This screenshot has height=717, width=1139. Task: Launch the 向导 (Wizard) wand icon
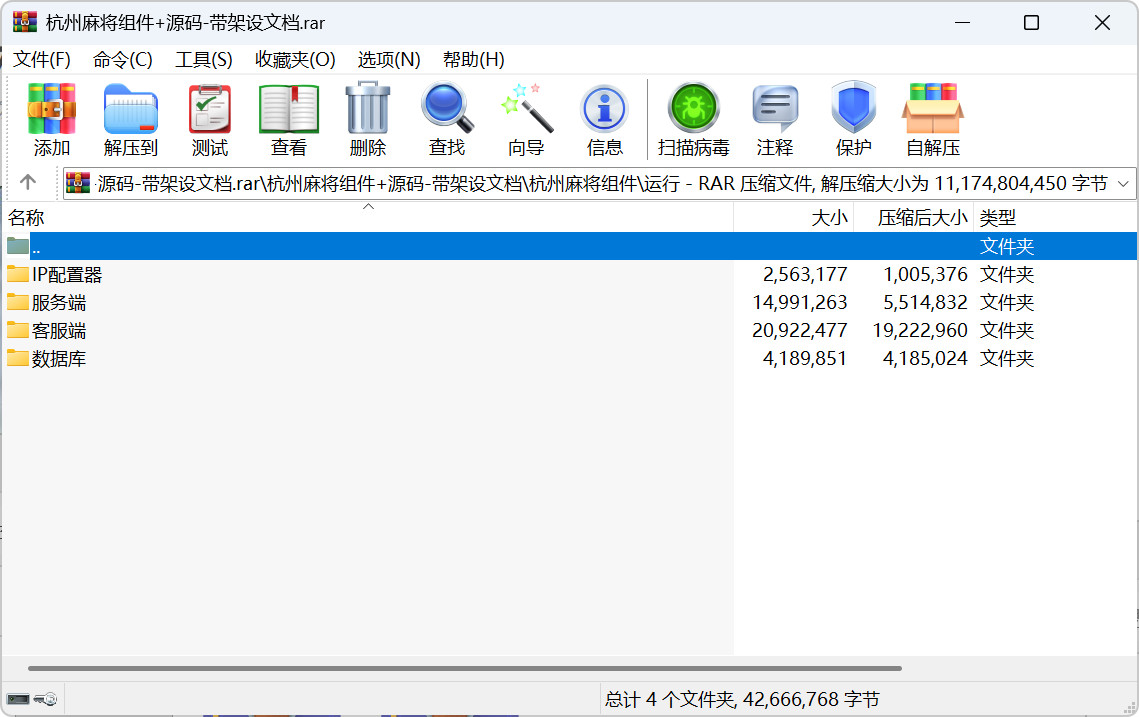[x=526, y=108]
